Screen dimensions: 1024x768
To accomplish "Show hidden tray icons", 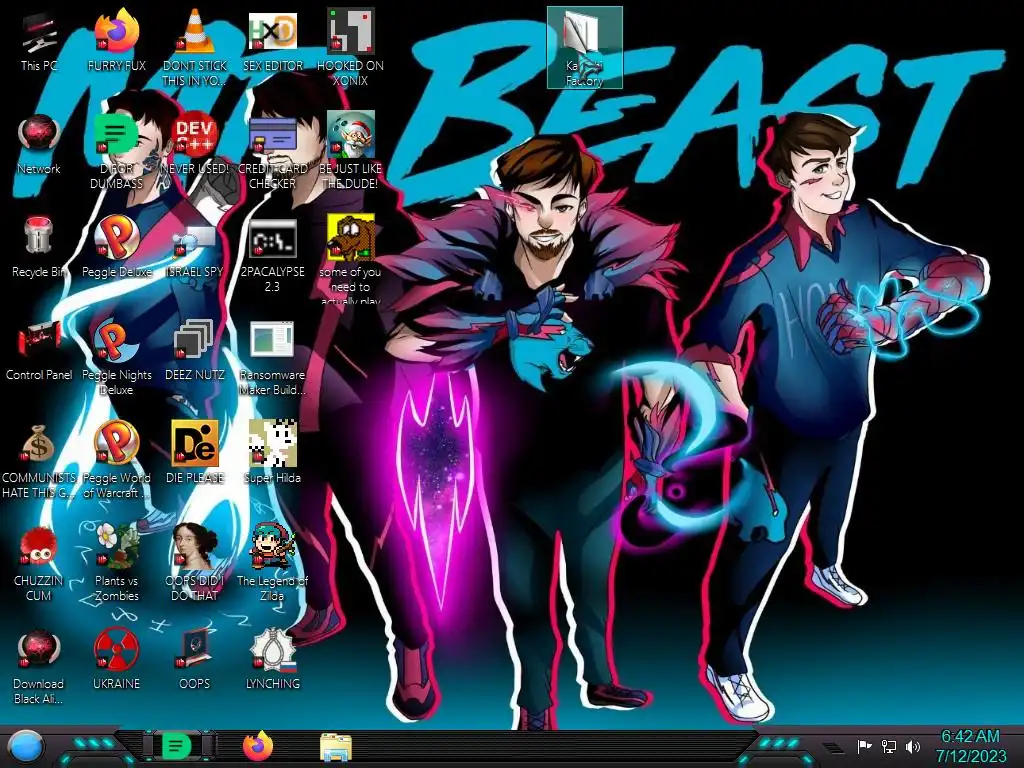I will 832,748.
